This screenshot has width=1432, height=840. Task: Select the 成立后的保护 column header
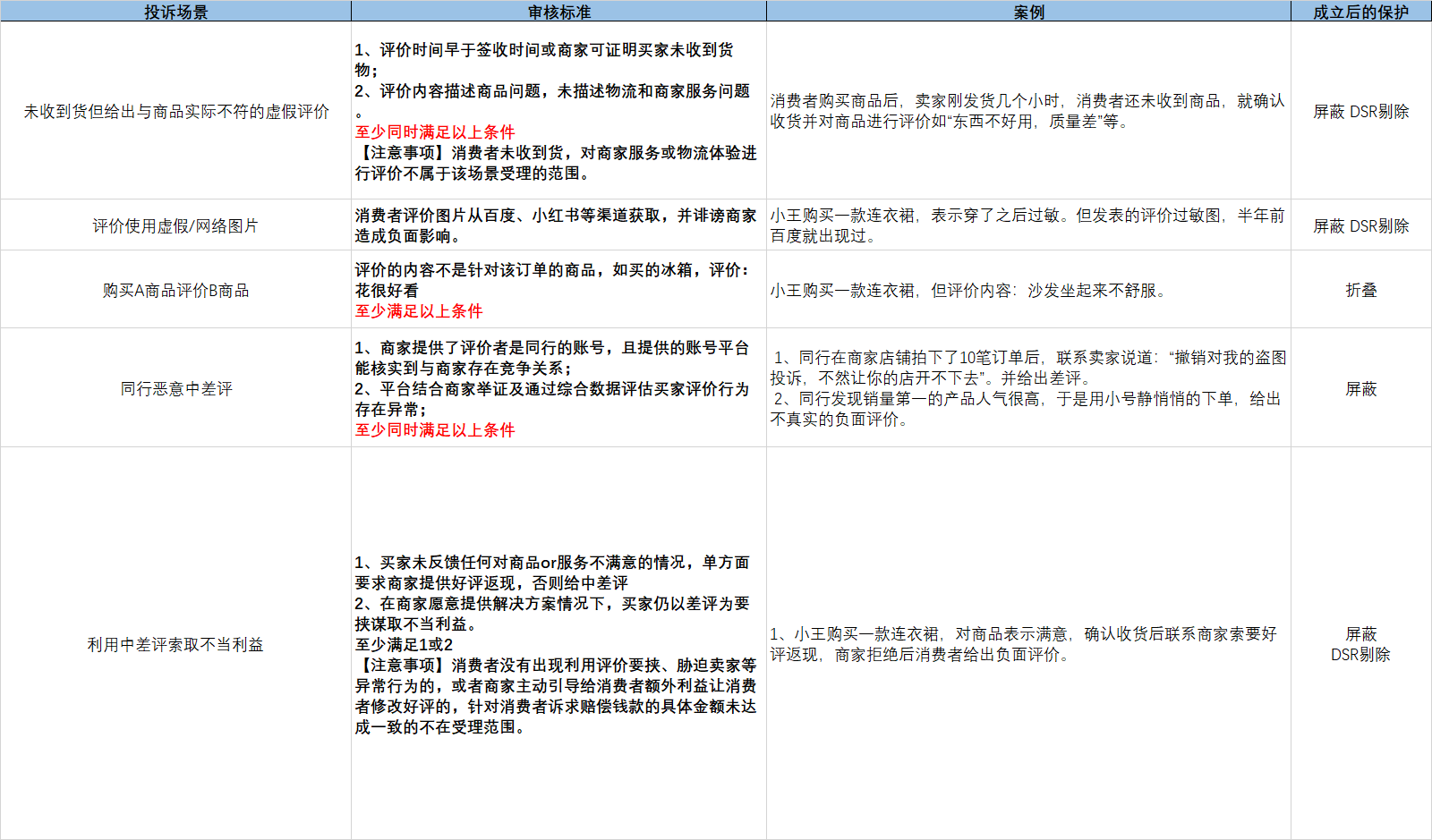[x=1361, y=12]
